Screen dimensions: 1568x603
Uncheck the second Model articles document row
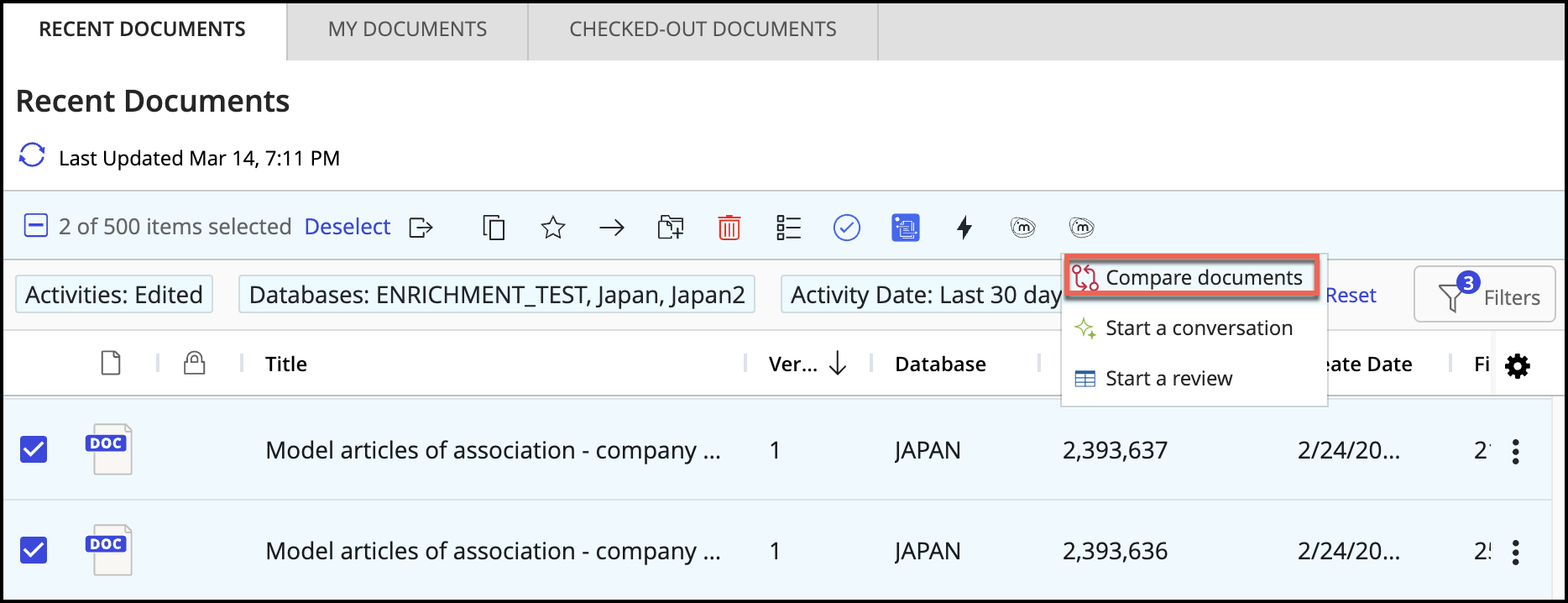point(34,550)
